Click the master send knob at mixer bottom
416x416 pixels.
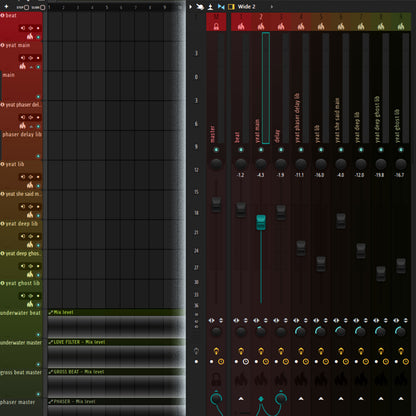pyautogui.click(x=216, y=399)
